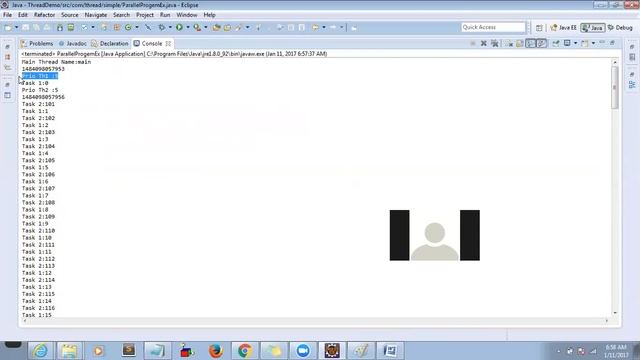Click the Open Perspective icon
The width and height of the screenshot is (640, 360).
539,28
